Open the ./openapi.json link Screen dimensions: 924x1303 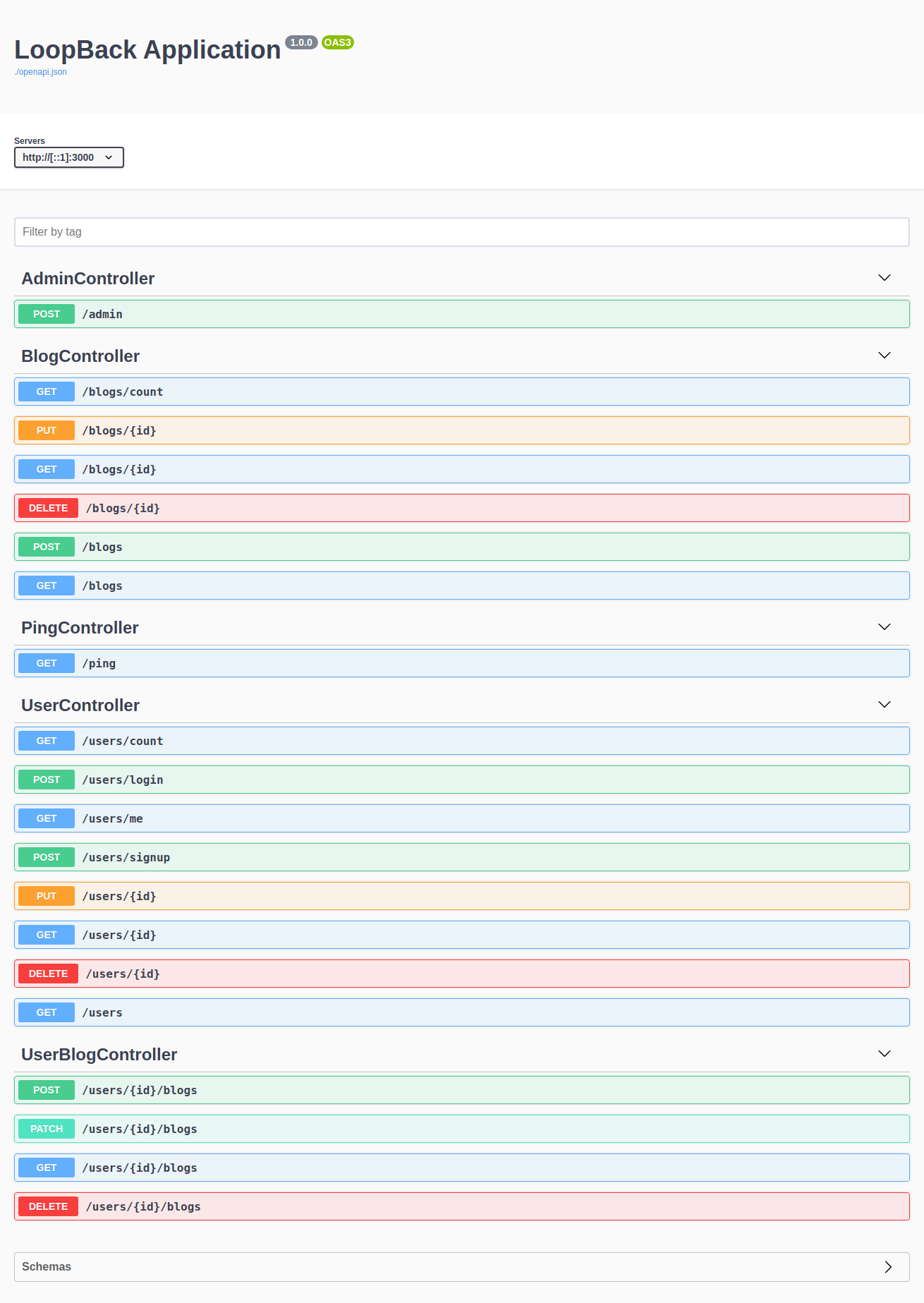point(41,72)
